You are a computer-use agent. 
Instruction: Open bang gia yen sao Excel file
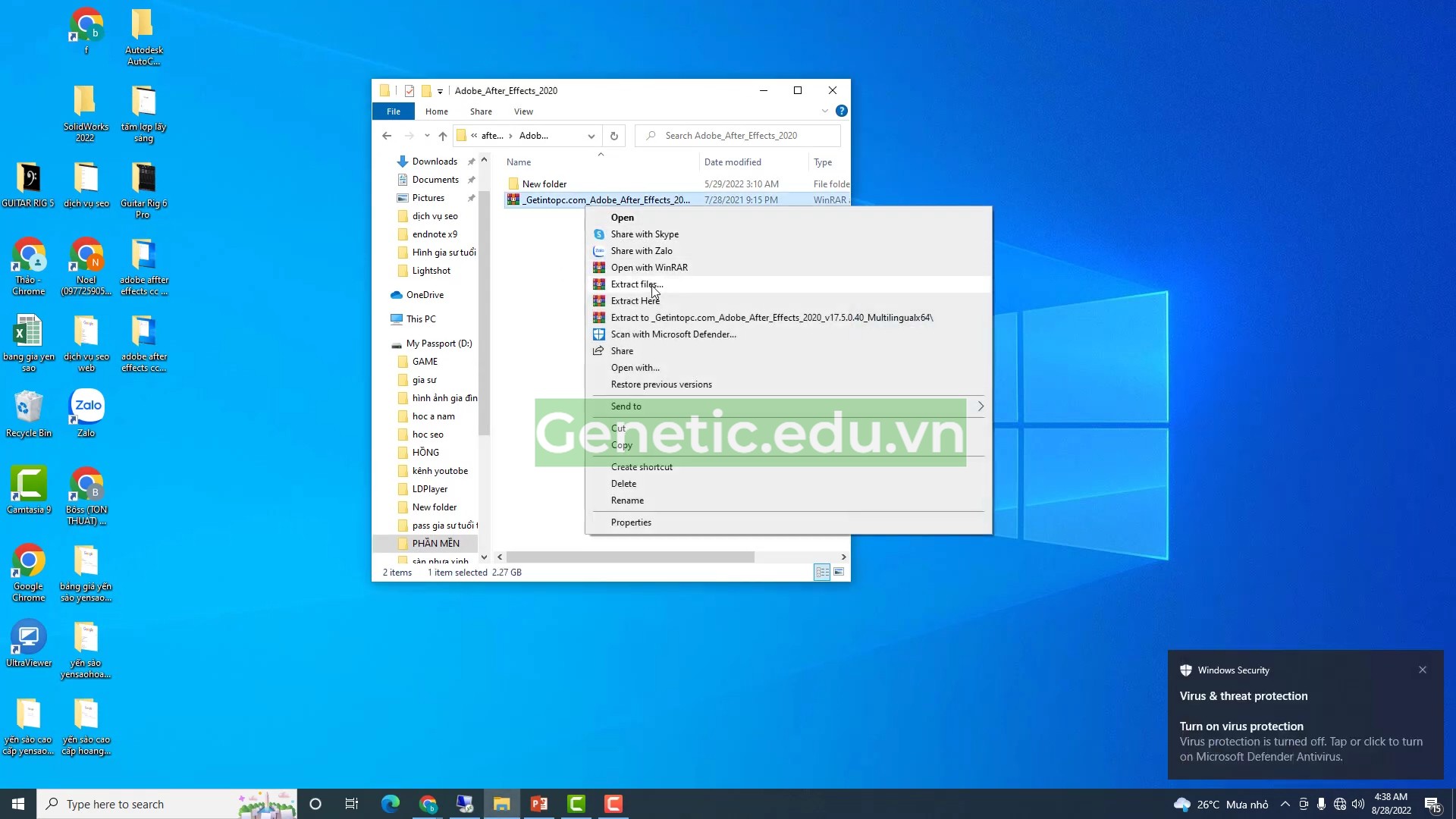(29, 343)
